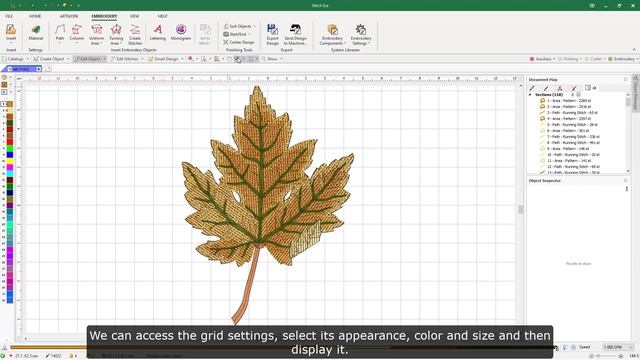Open the Start/End dropdown
The image size is (640, 360).
point(237,34)
